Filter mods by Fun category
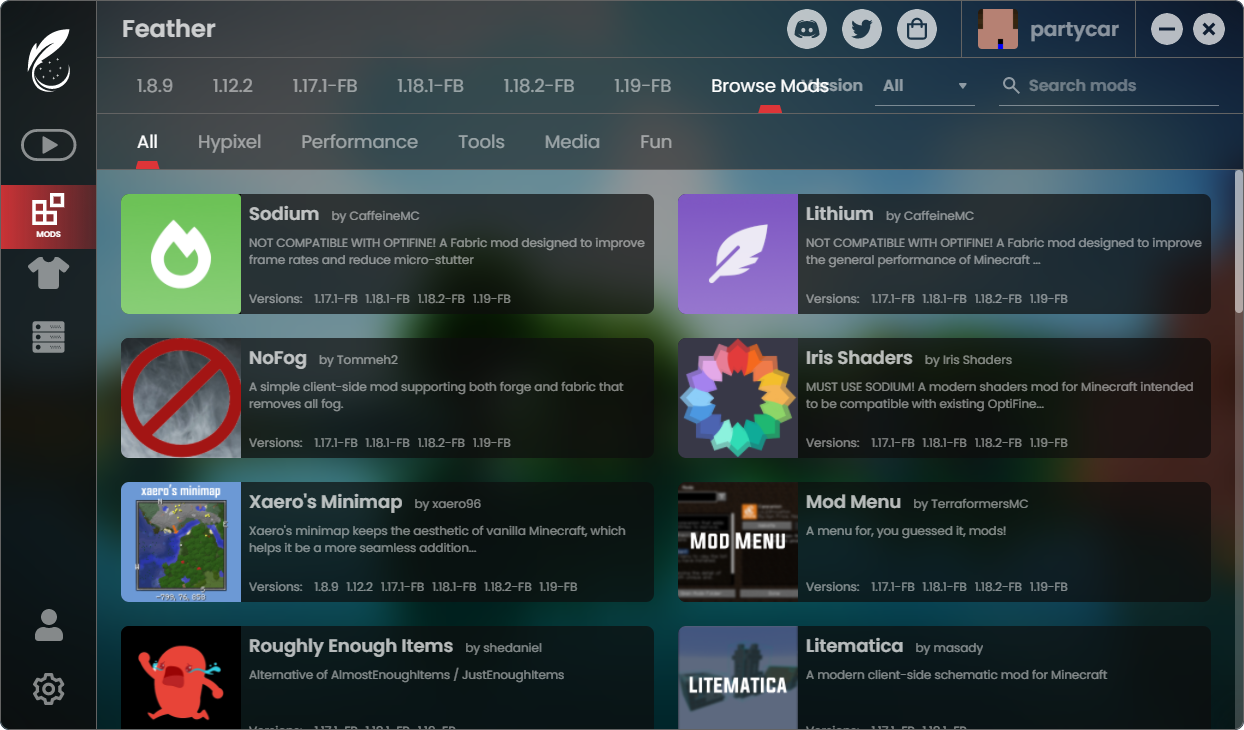 [x=656, y=142]
